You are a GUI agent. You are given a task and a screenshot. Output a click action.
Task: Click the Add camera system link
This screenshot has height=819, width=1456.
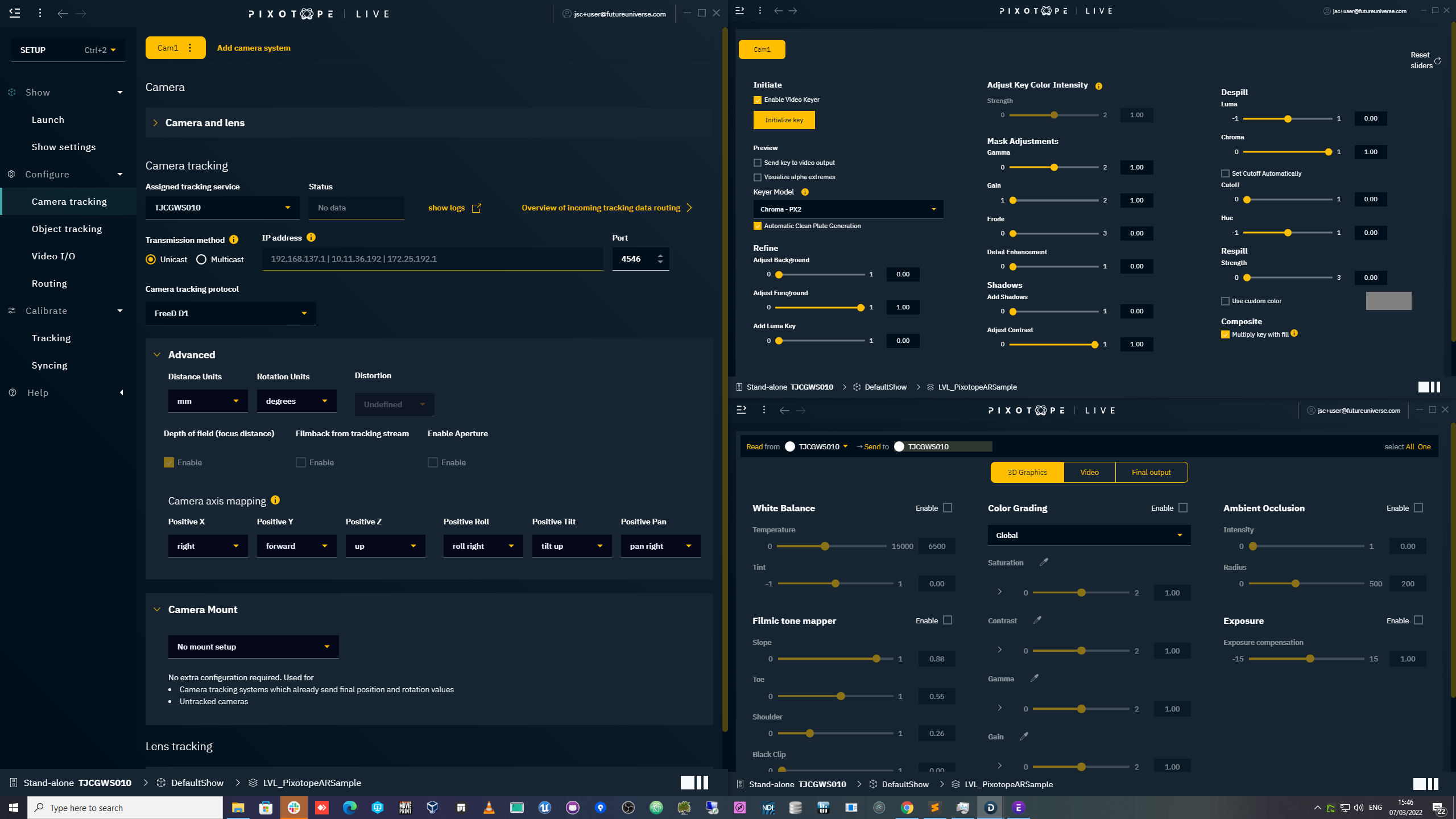(254, 48)
